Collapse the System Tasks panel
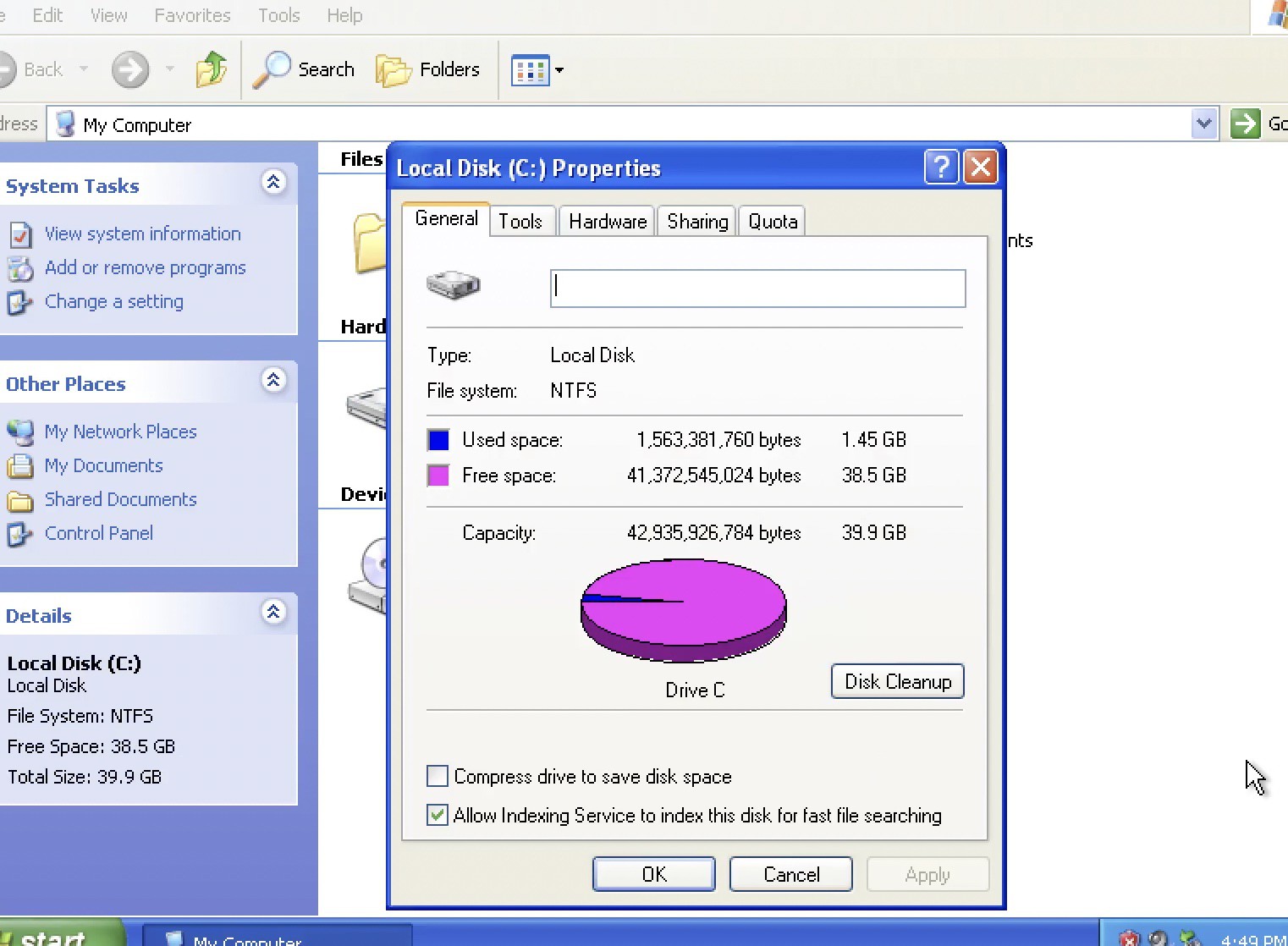 pos(273,183)
